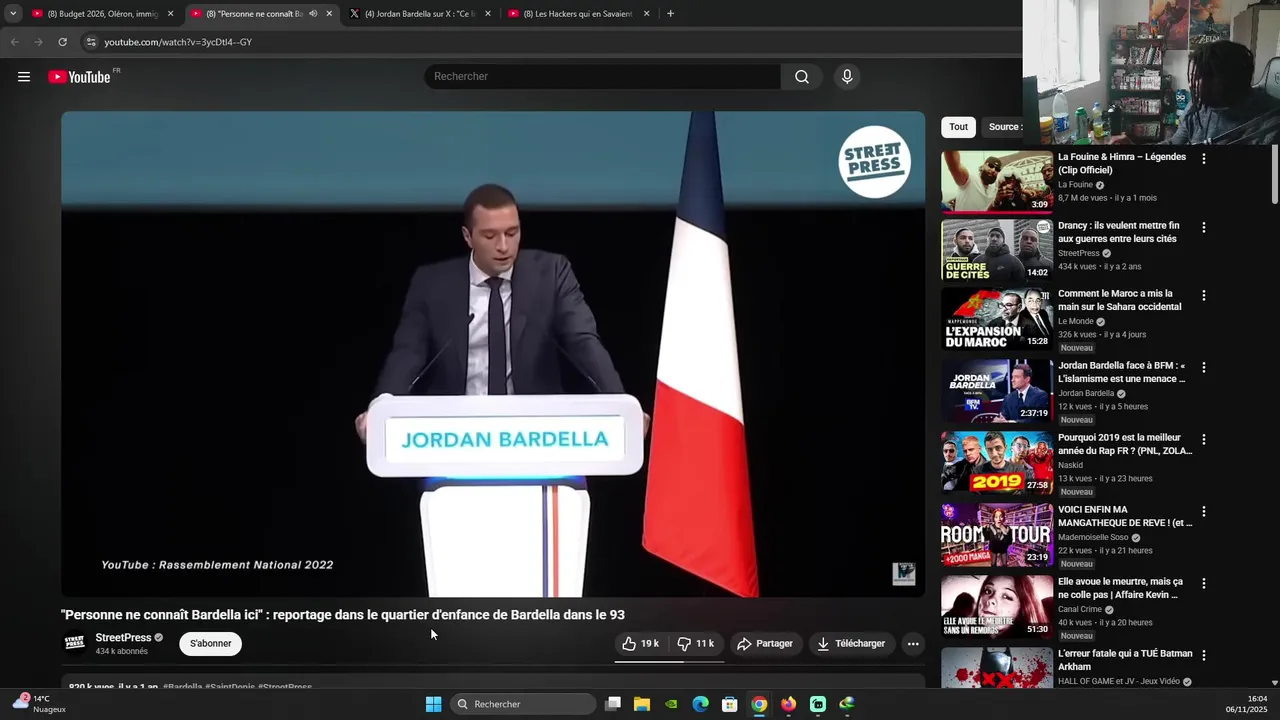Open VOICI ENFIN MA MANGATHEQUE video title

(1125, 516)
